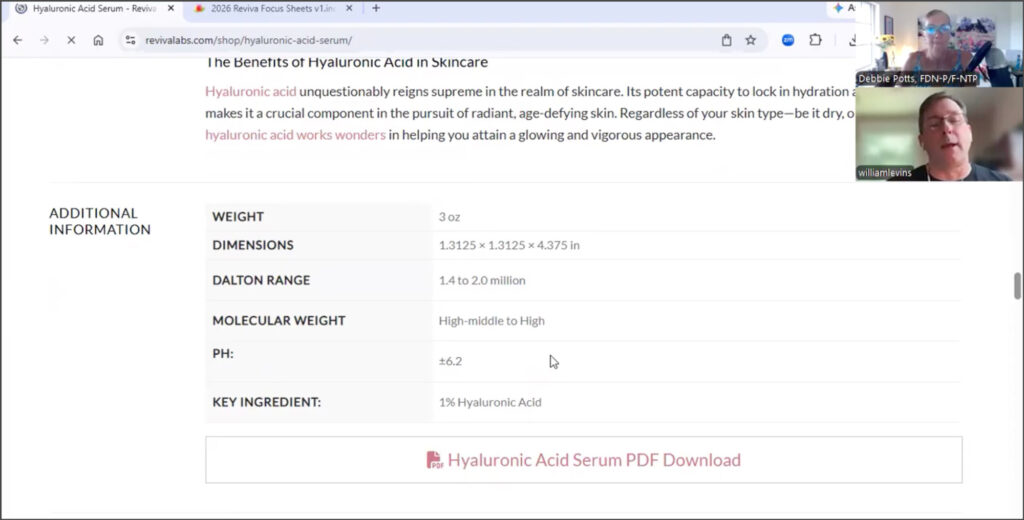Click the 'MOLECULAR WEIGHT' row label
1024x520 pixels.
279,321
